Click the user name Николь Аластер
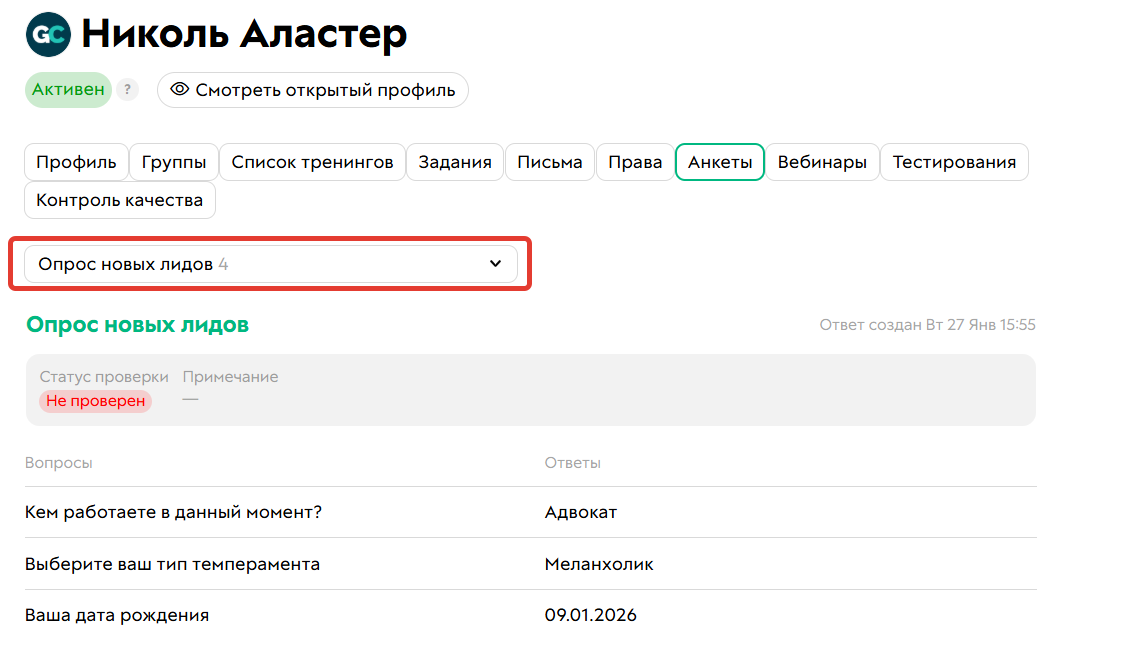1125x647 pixels. tap(244, 33)
